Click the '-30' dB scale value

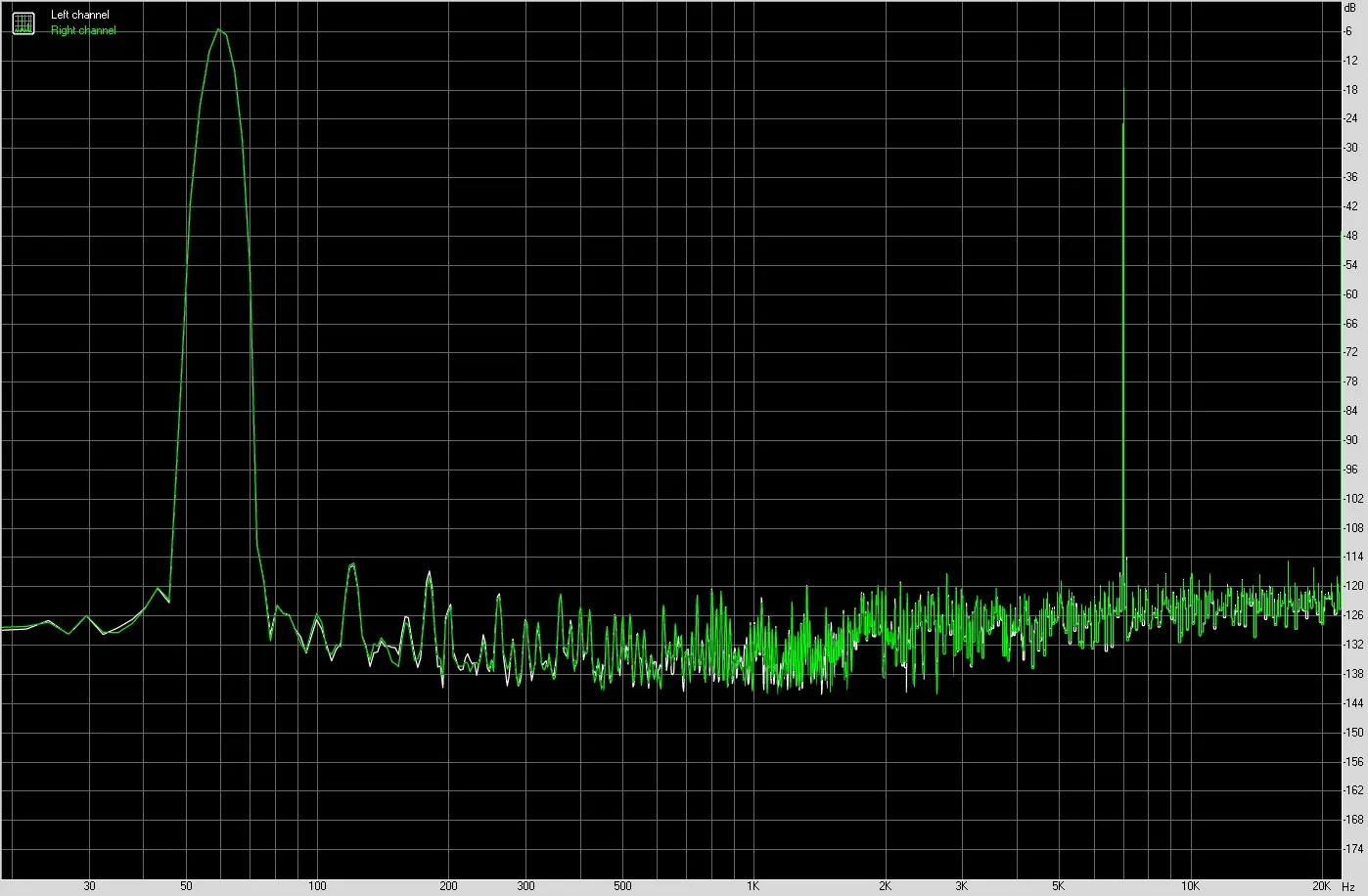(1350, 148)
